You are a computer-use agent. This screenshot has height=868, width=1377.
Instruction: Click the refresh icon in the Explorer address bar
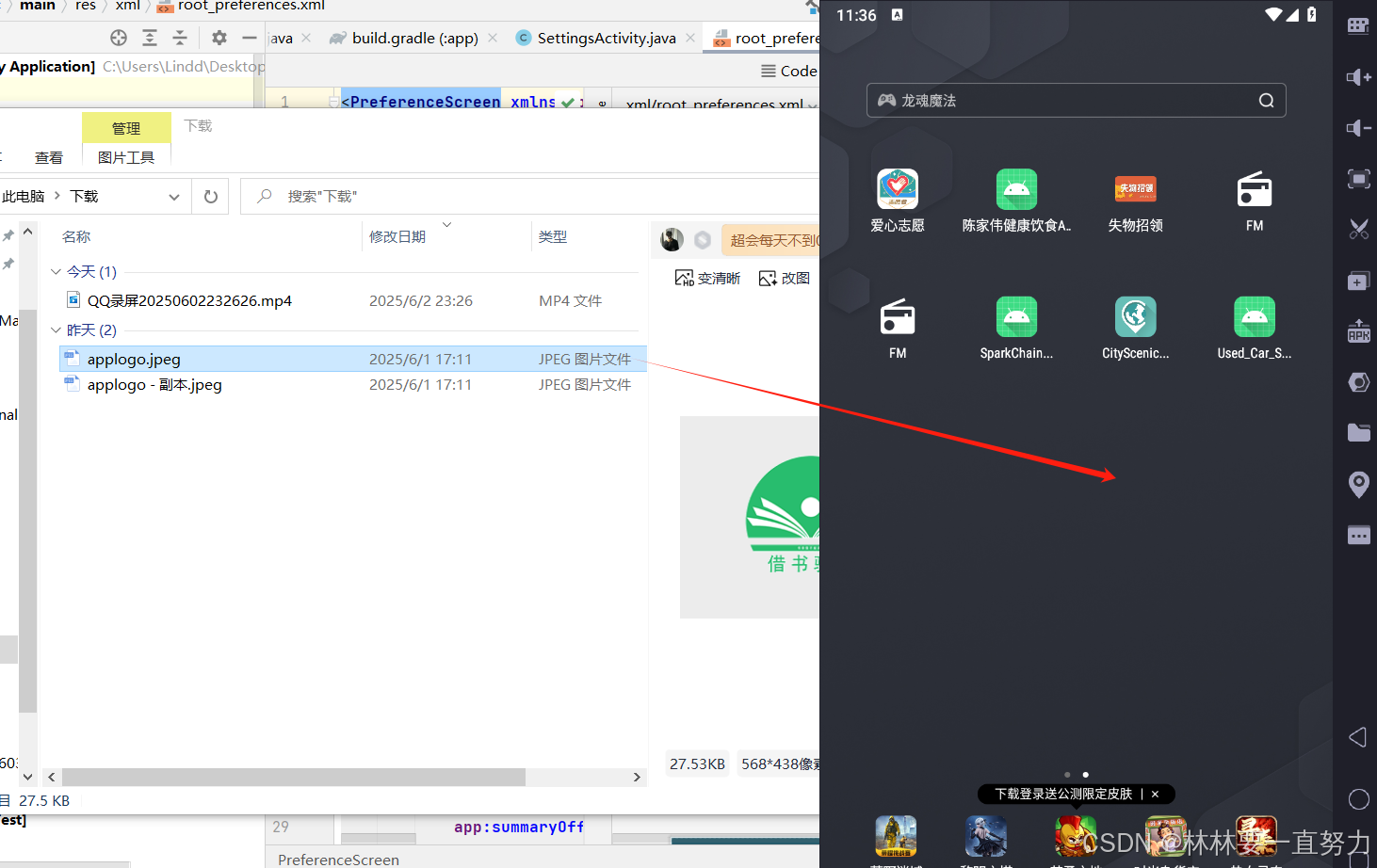[211, 197]
